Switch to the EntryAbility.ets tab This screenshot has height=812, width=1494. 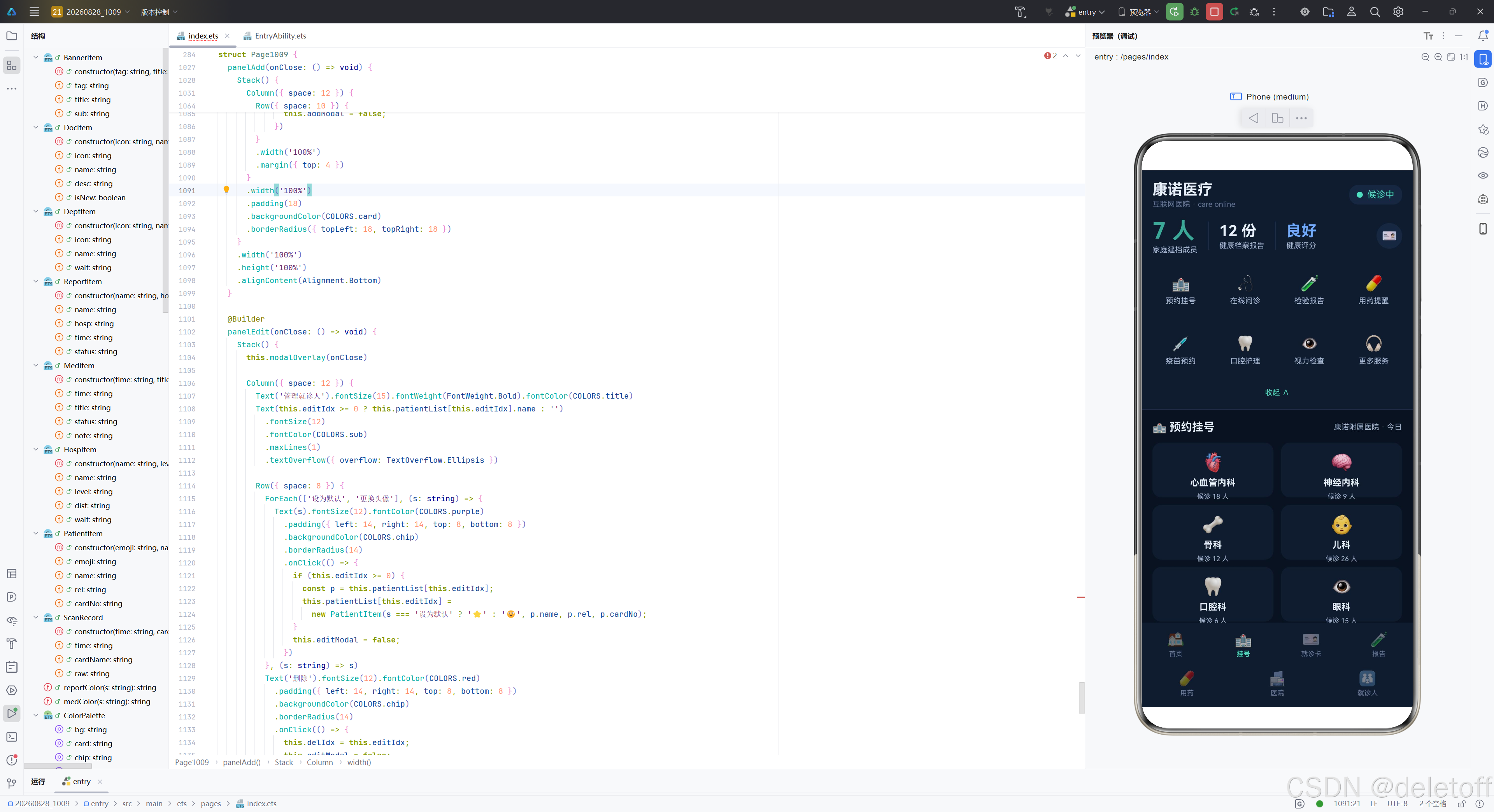pyautogui.click(x=275, y=36)
